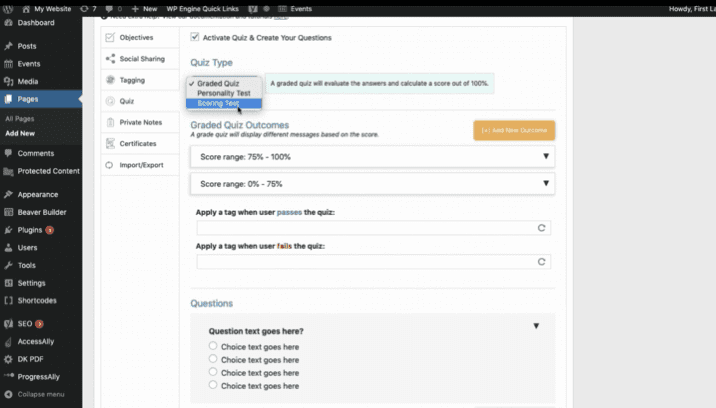This screenshot has width=716, height=408.
Task: Click the Comments bubble icon in sidebar
Action: coord(8,153)
